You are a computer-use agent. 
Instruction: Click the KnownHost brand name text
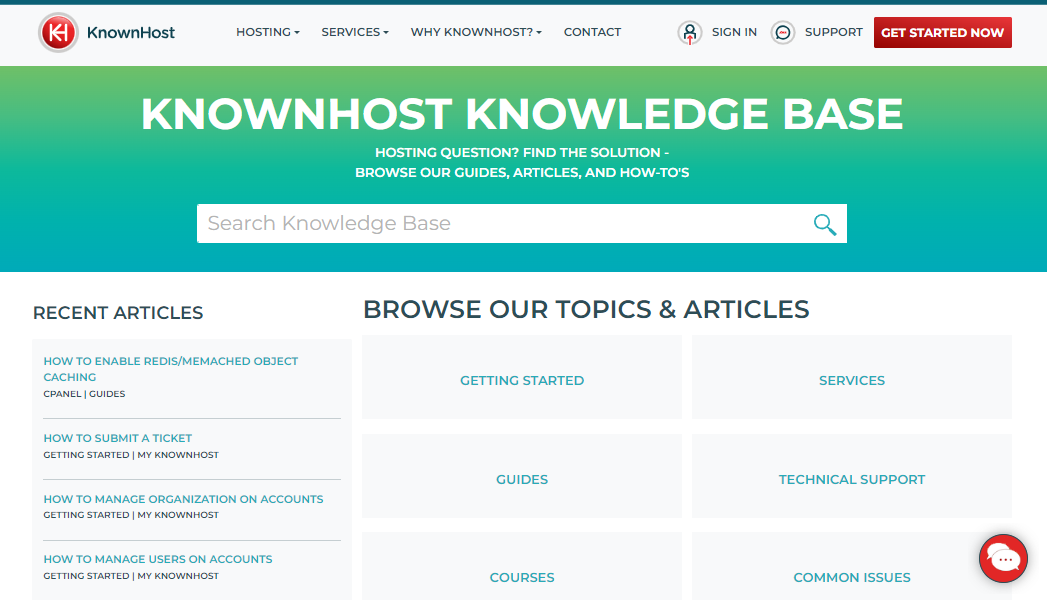[x=131, y=33]
